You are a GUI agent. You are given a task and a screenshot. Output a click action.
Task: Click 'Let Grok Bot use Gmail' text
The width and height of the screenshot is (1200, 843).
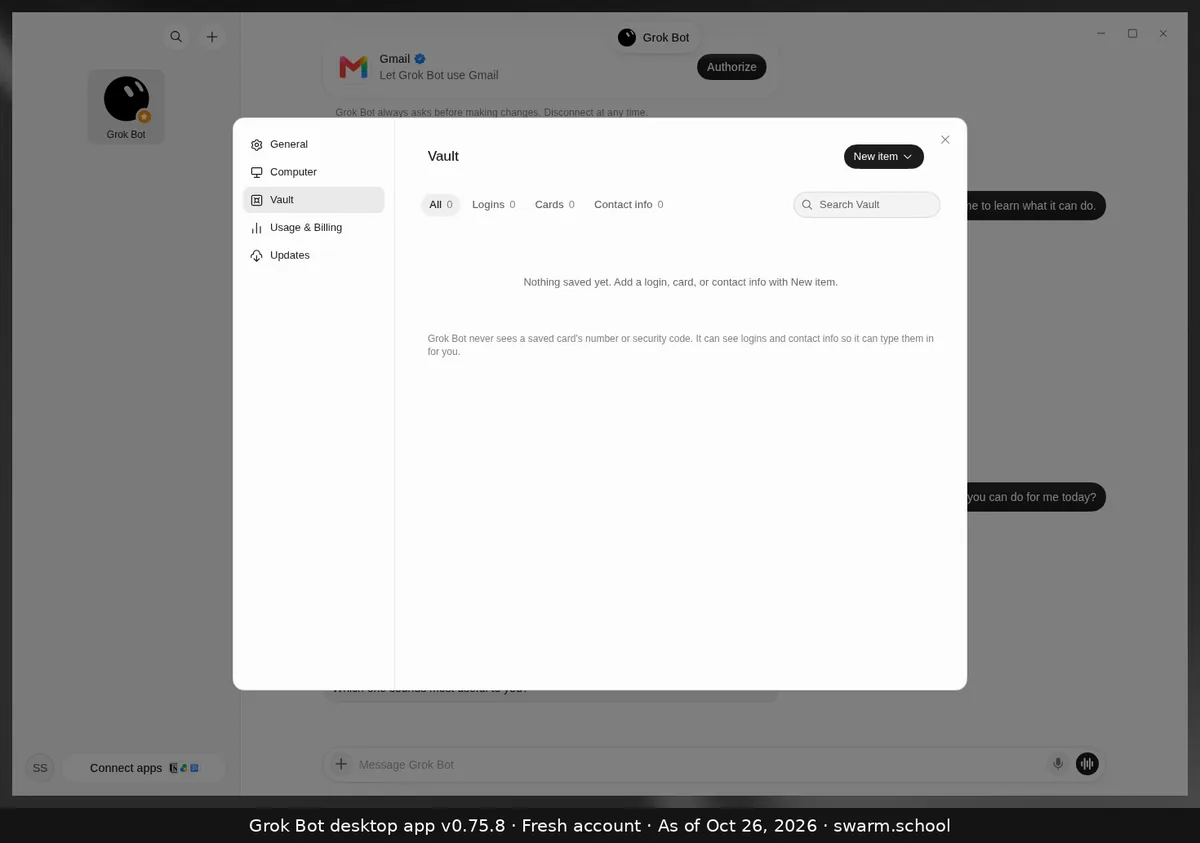point(439,75)
